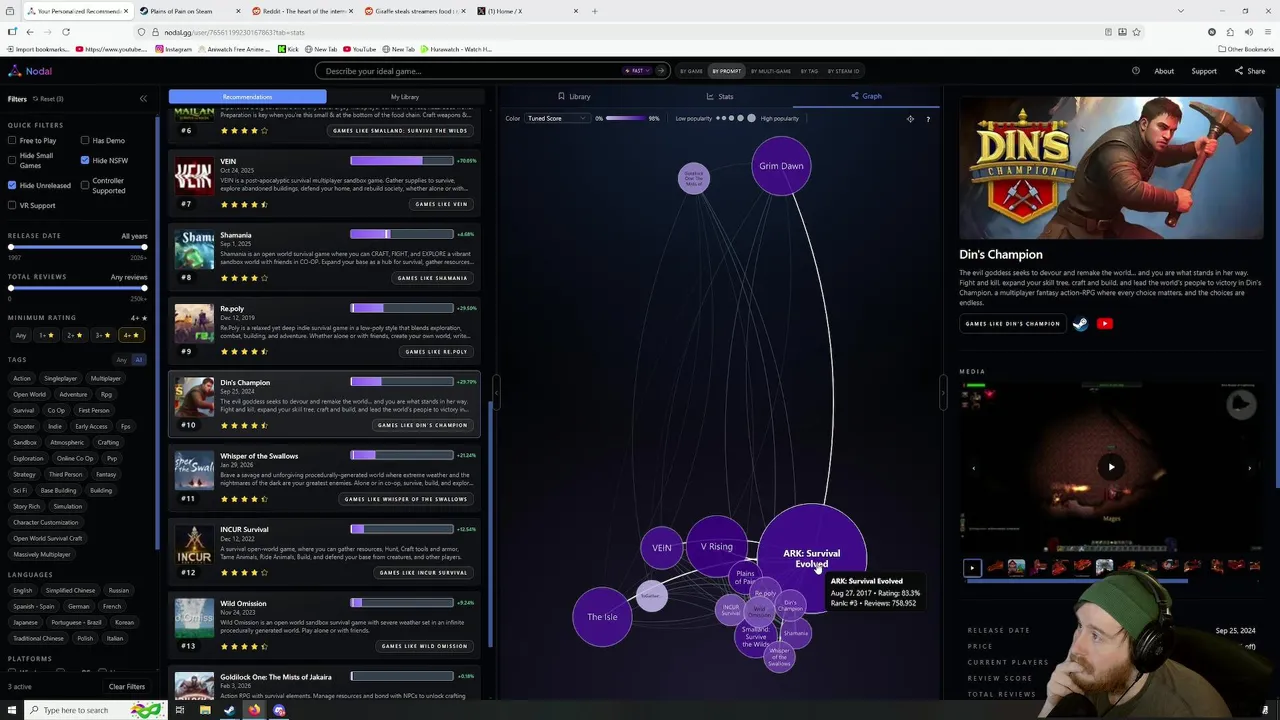Enable the Free to Play checkbox
Viewport: 1280px width, 720px height.
(12, 141)
